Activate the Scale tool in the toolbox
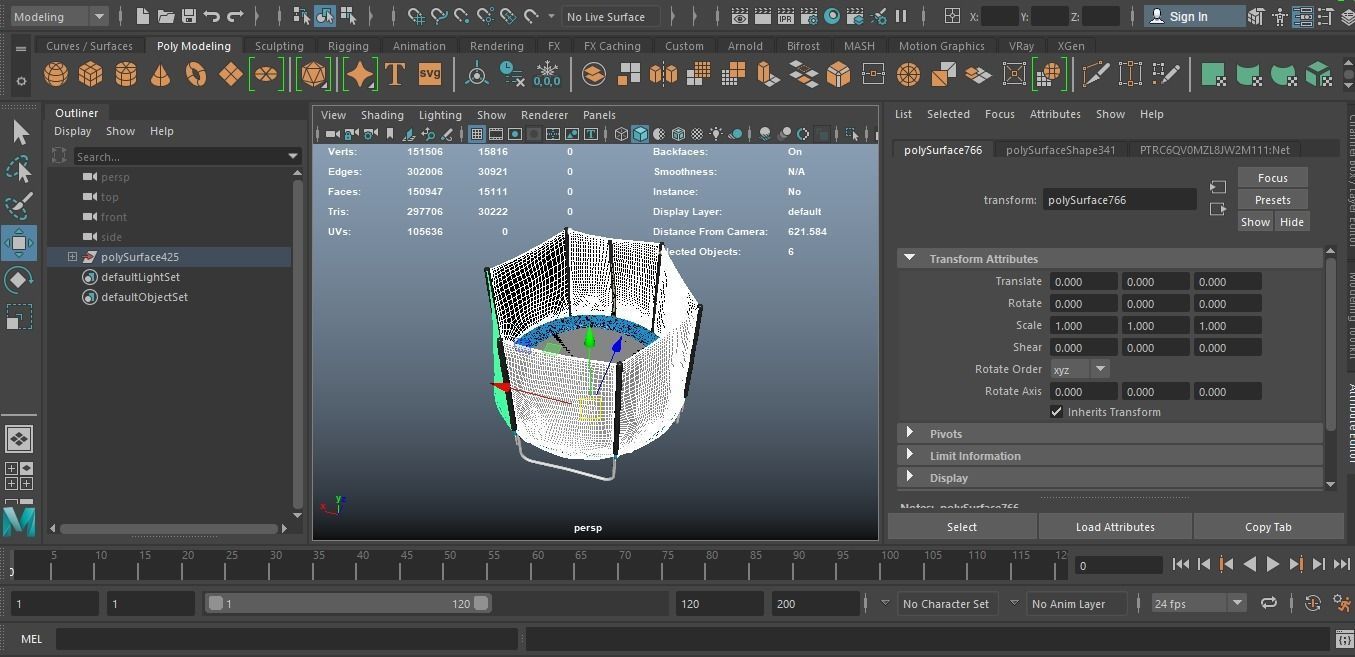Image resolution: width=1355 pixels, height=657 pixels. point(19,317)
